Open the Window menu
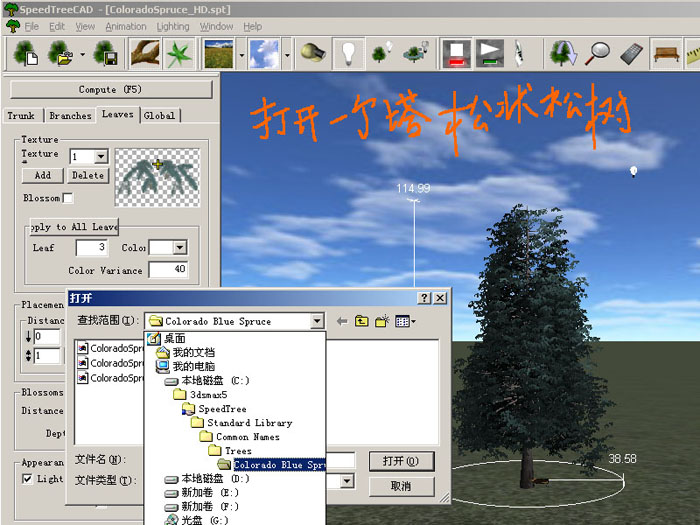Image resolution: width=700 pixels, height=525 pixels. point(216,26)
